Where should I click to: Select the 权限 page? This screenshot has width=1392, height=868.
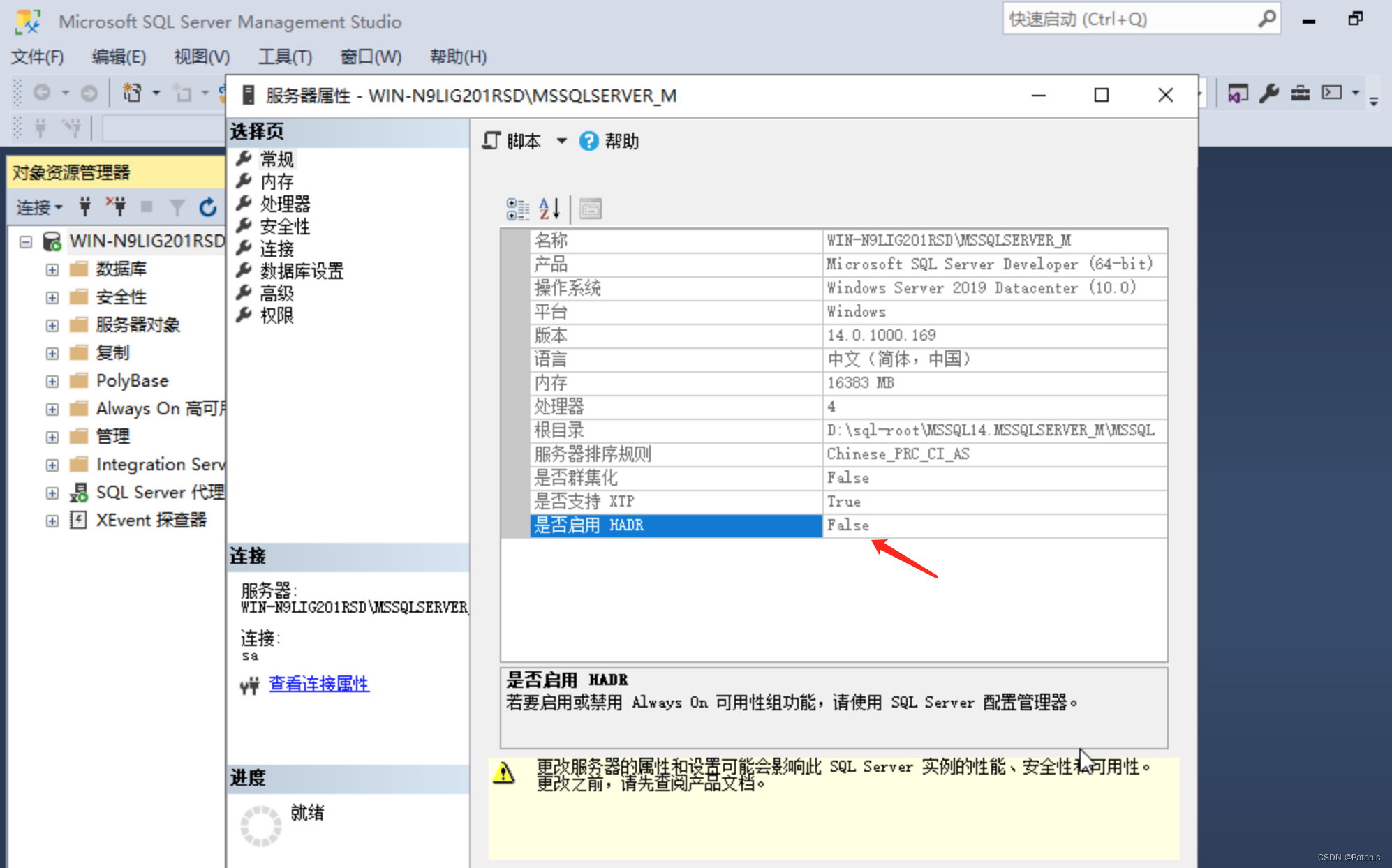[x=276, y=316]
